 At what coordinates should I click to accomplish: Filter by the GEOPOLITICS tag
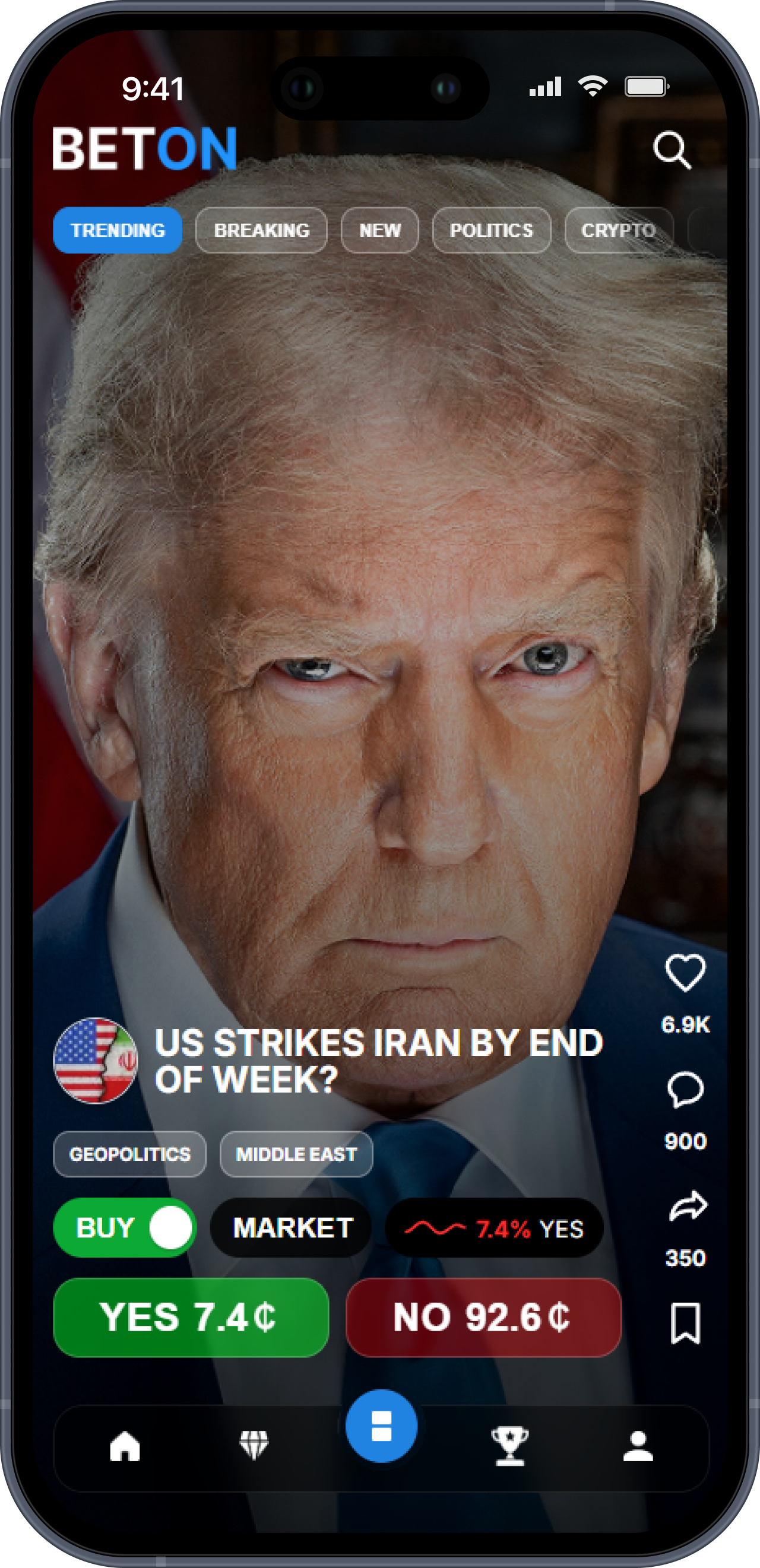(x=129, y=1154)
